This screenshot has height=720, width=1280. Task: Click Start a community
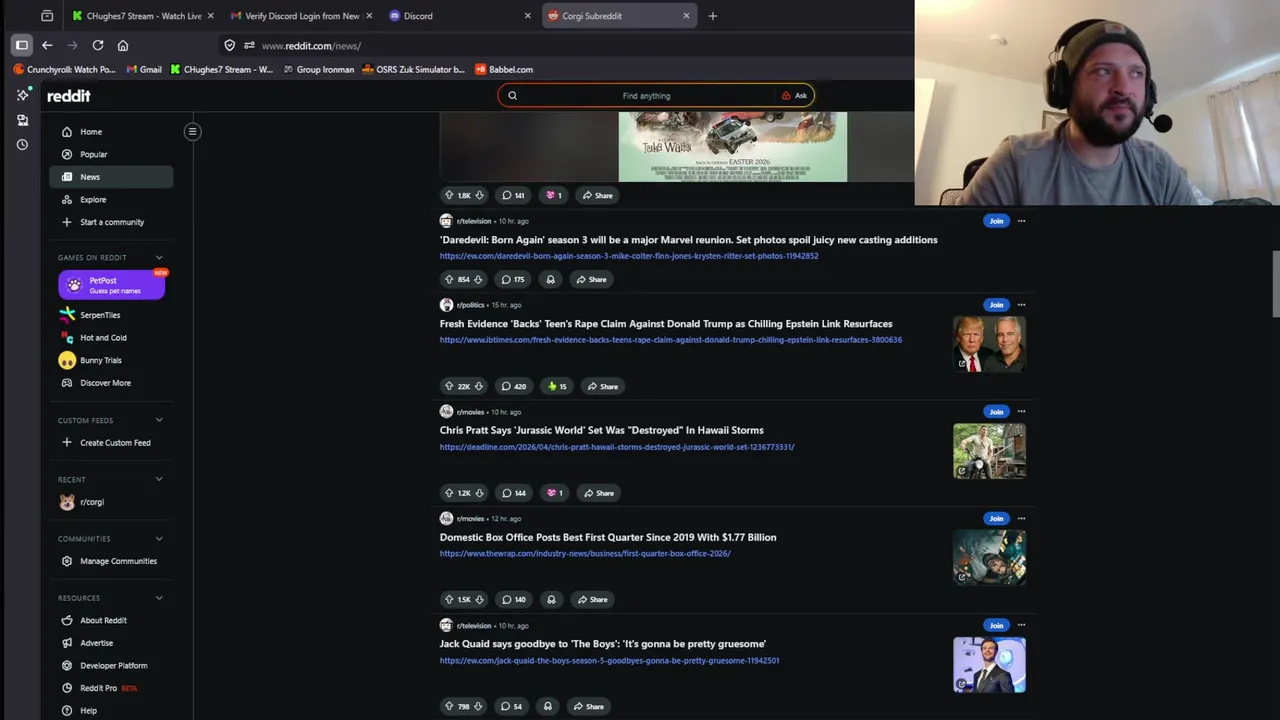111,222
